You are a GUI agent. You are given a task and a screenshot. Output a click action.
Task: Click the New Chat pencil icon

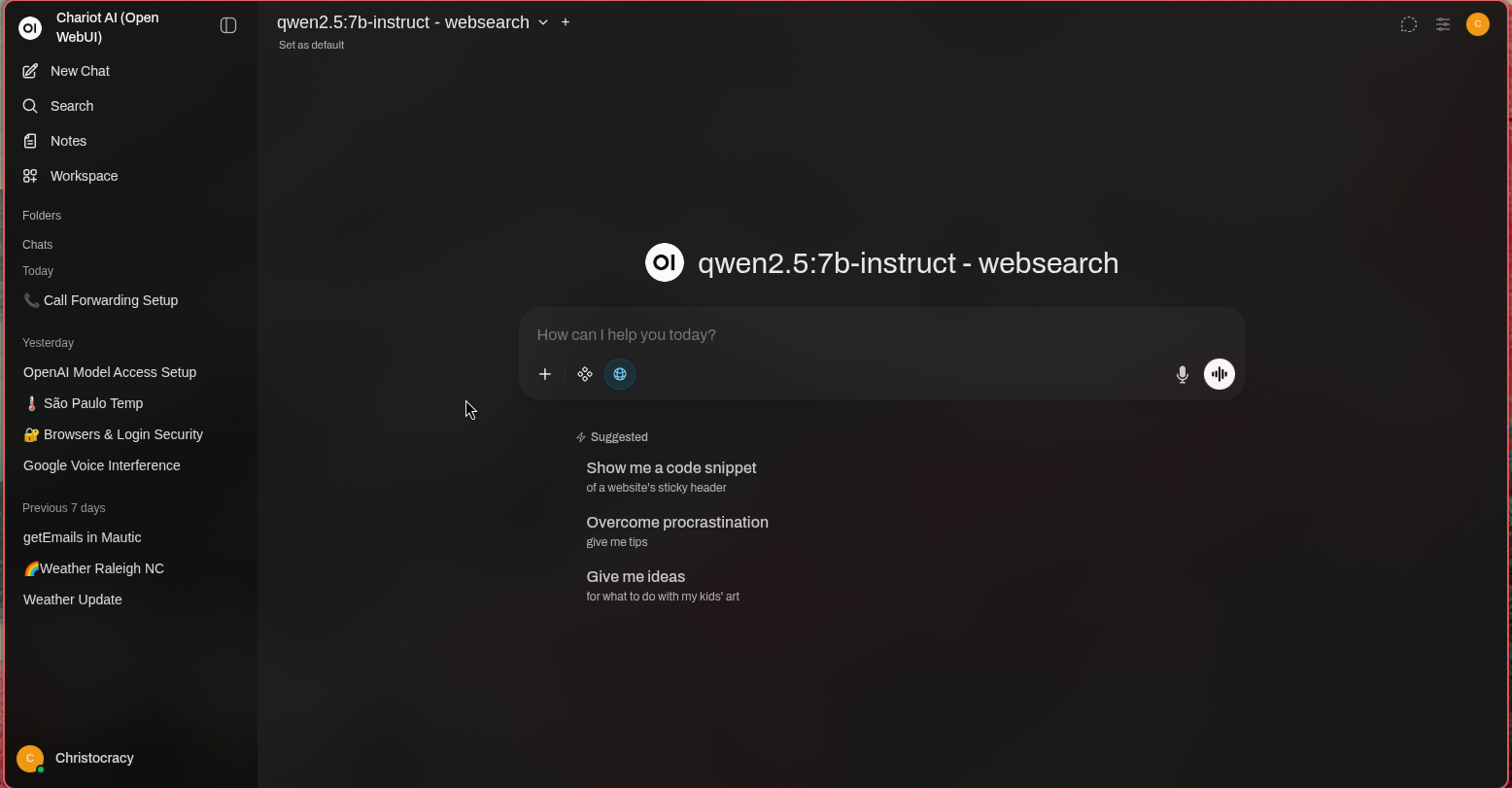[x=30, y=71]
